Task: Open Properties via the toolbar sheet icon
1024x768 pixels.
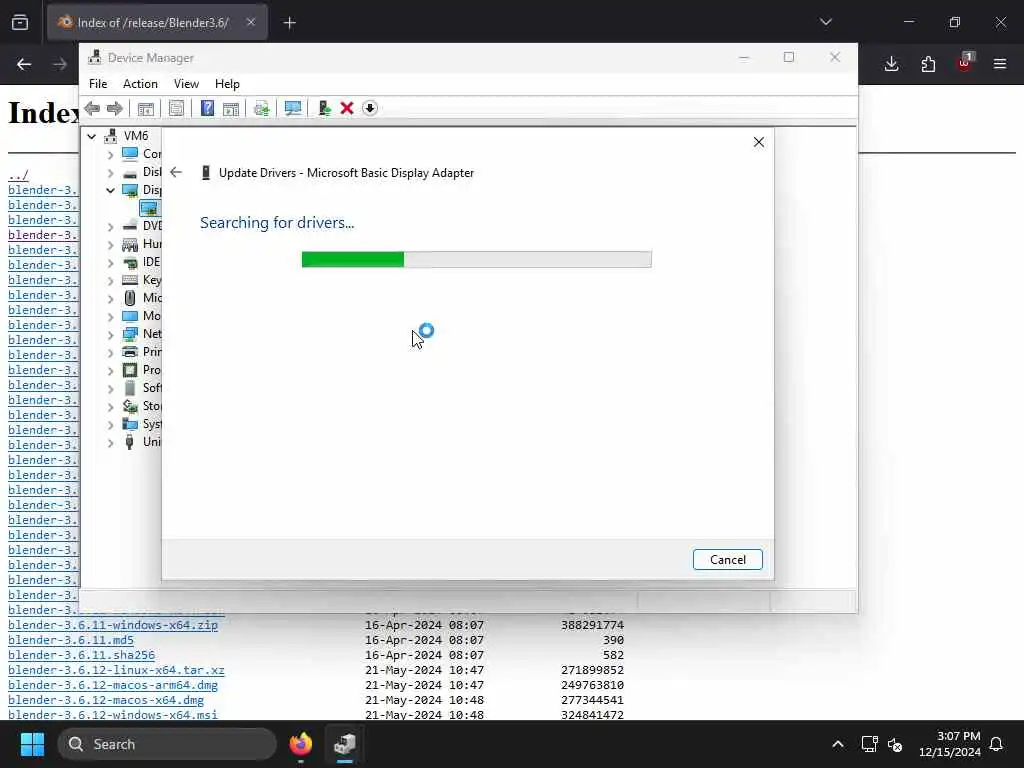Action: pyautogui.click(x=176, y=108)
